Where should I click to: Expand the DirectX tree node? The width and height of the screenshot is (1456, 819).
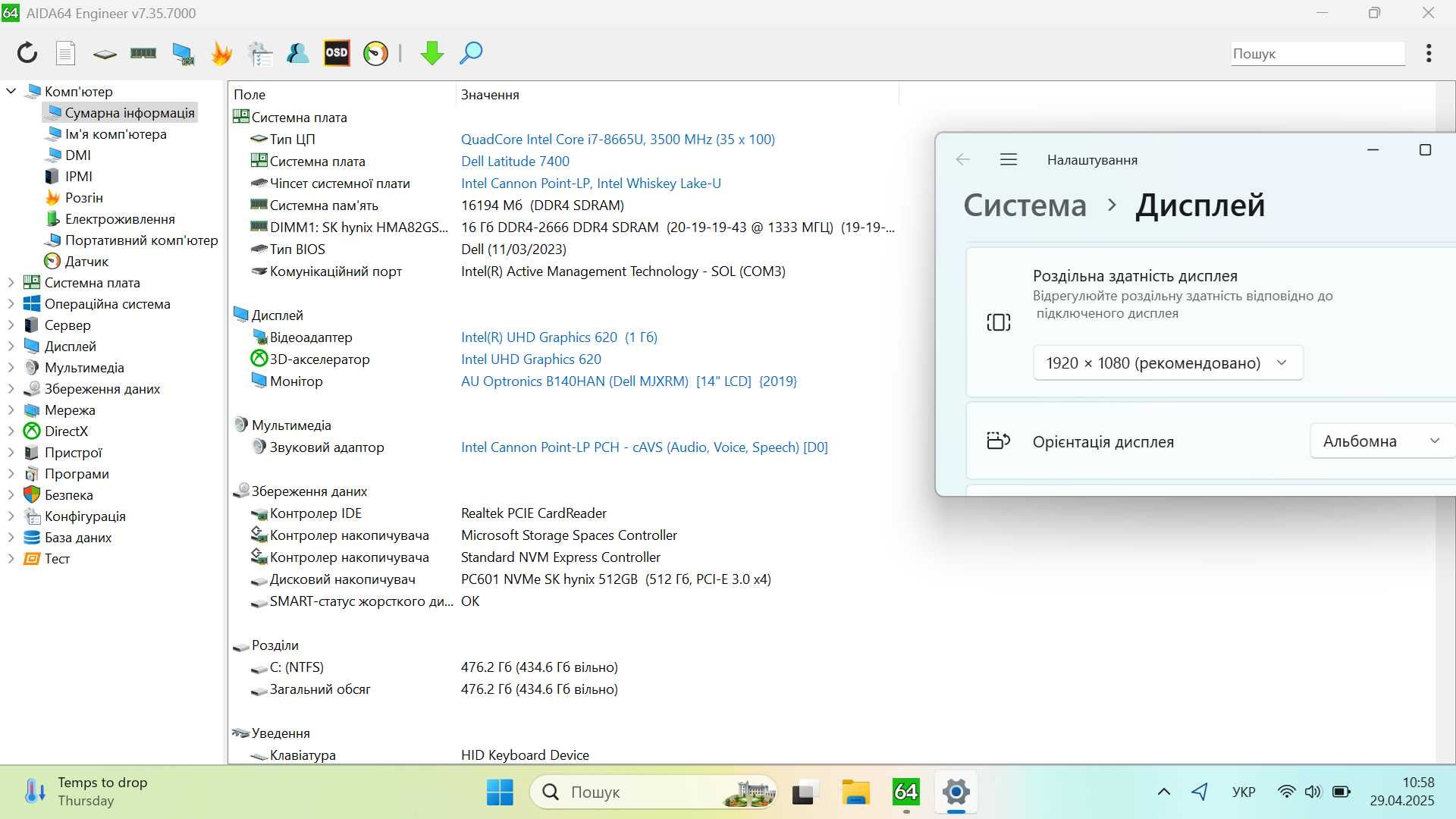click(x=11, y=431)
